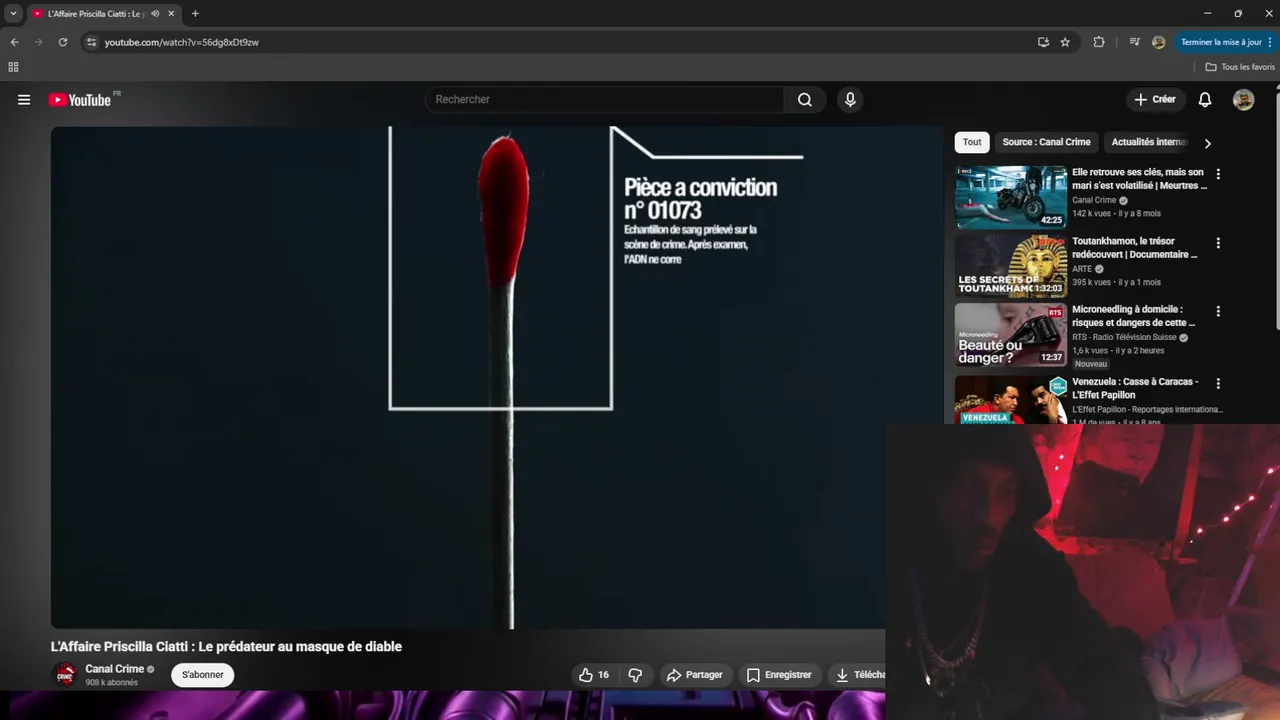Open YouTube notifications bell
The width and height of the screenshot is (1280, 720).
tap(1205, 100)
